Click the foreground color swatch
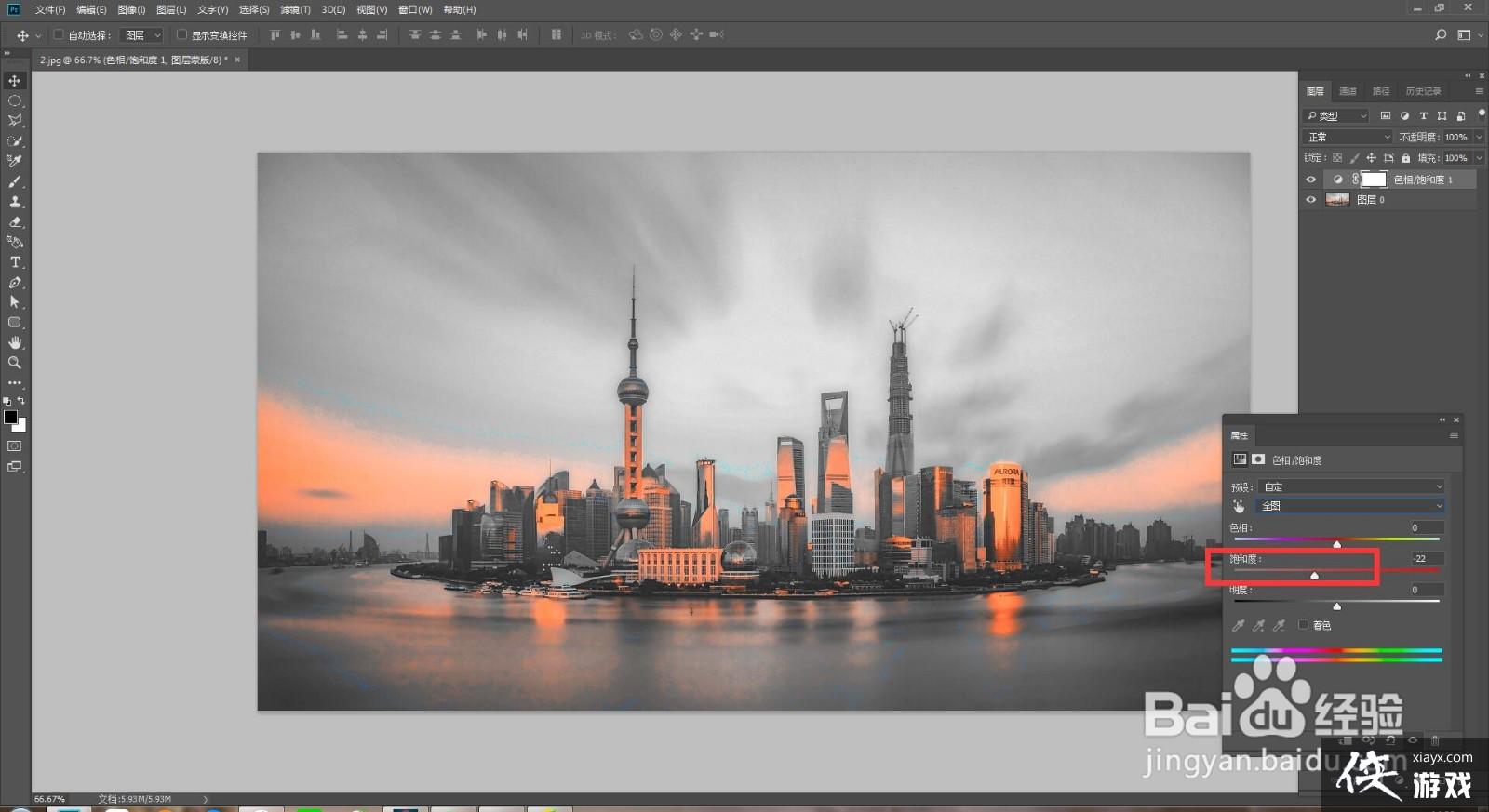The width and height of the screenshot is (1489, 812). (10, 417)
